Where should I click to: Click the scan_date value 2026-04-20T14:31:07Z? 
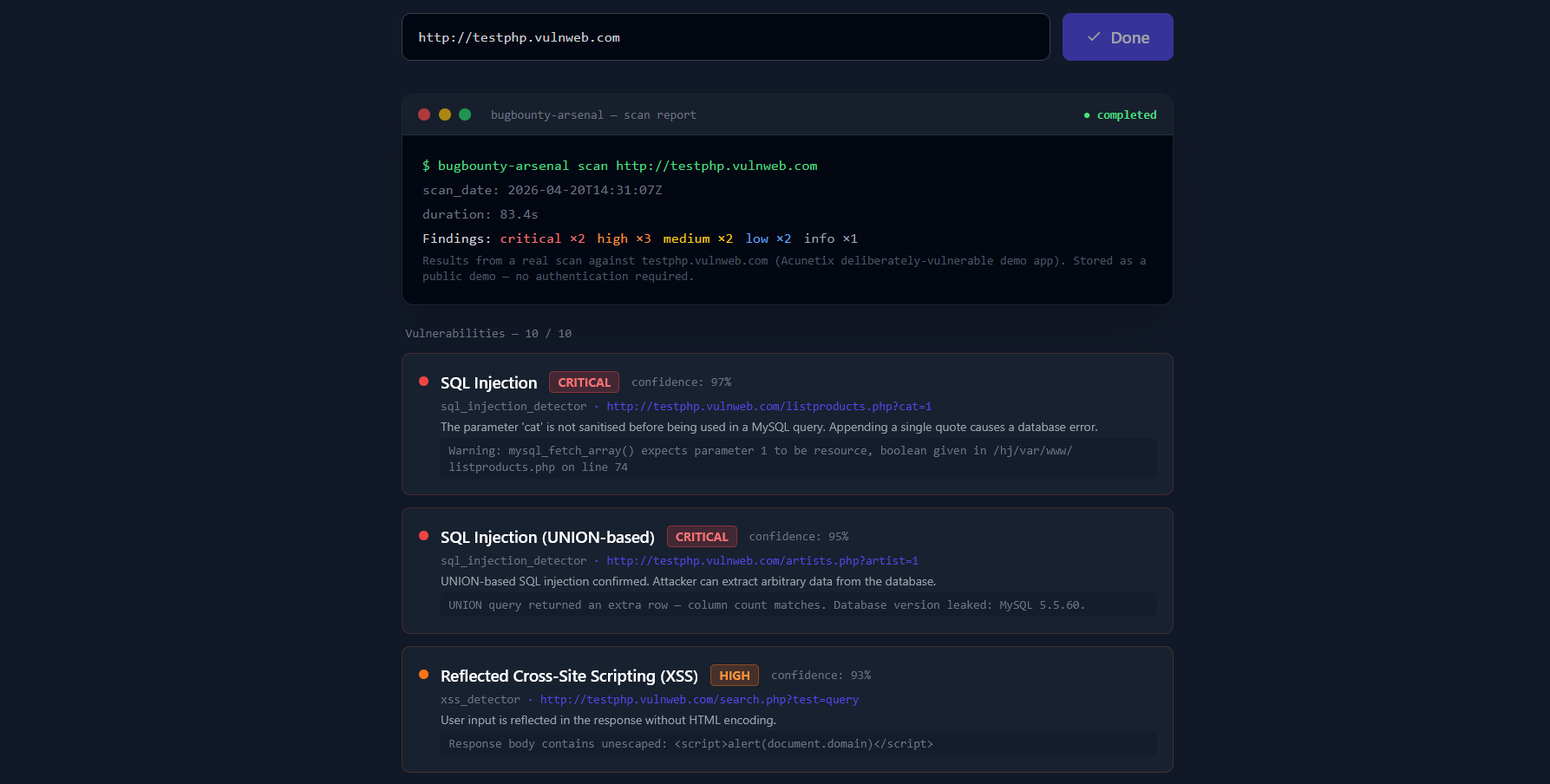(x=585, y=190)
